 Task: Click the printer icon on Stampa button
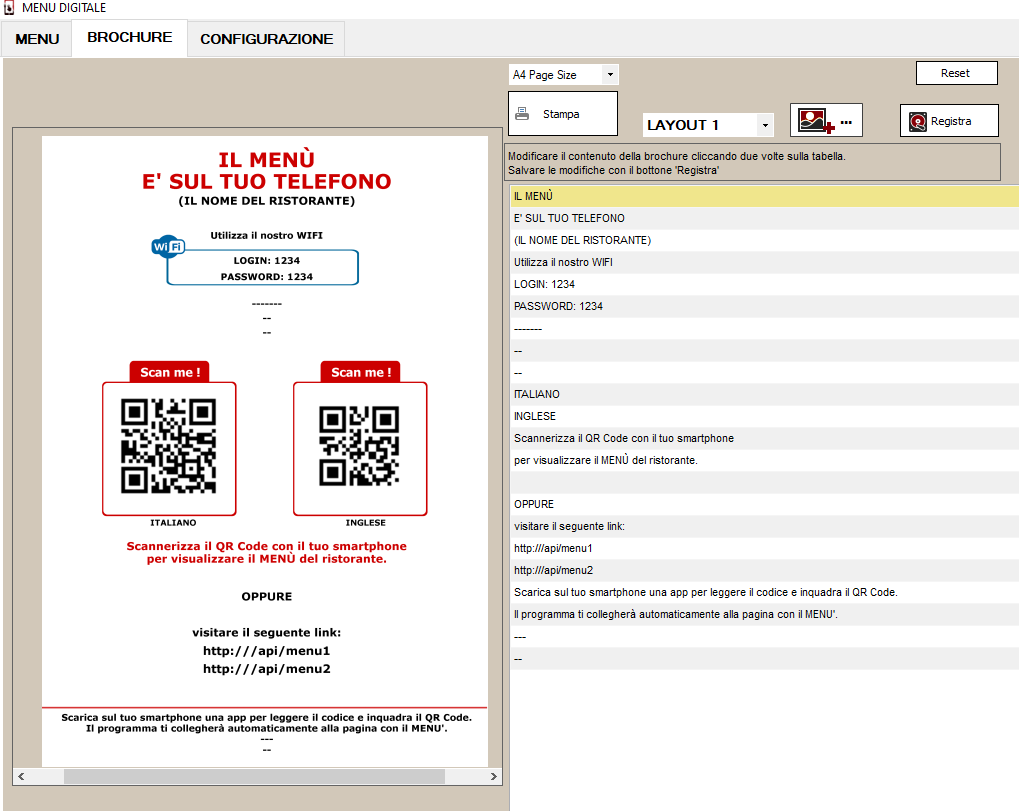click(x=522, y=114)
